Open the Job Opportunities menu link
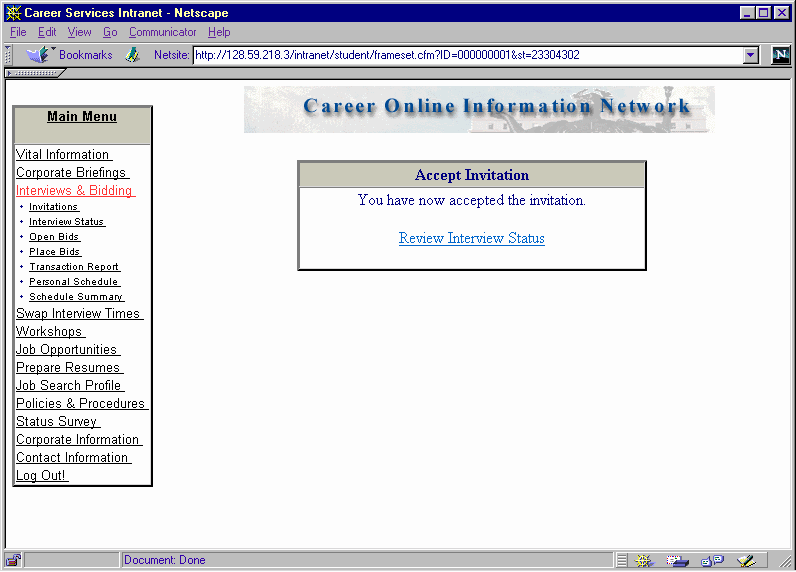The height and width of the screenshot is (572, 796). point(66,349)
